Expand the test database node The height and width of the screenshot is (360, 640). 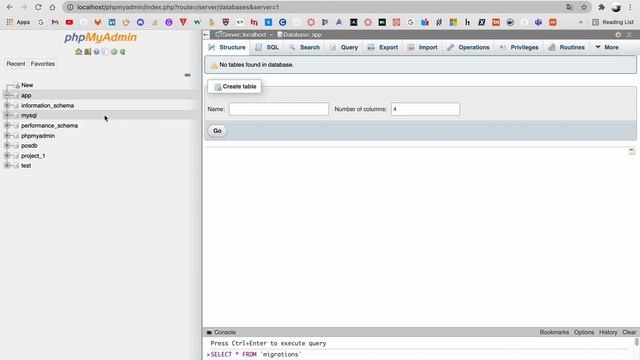7,165
